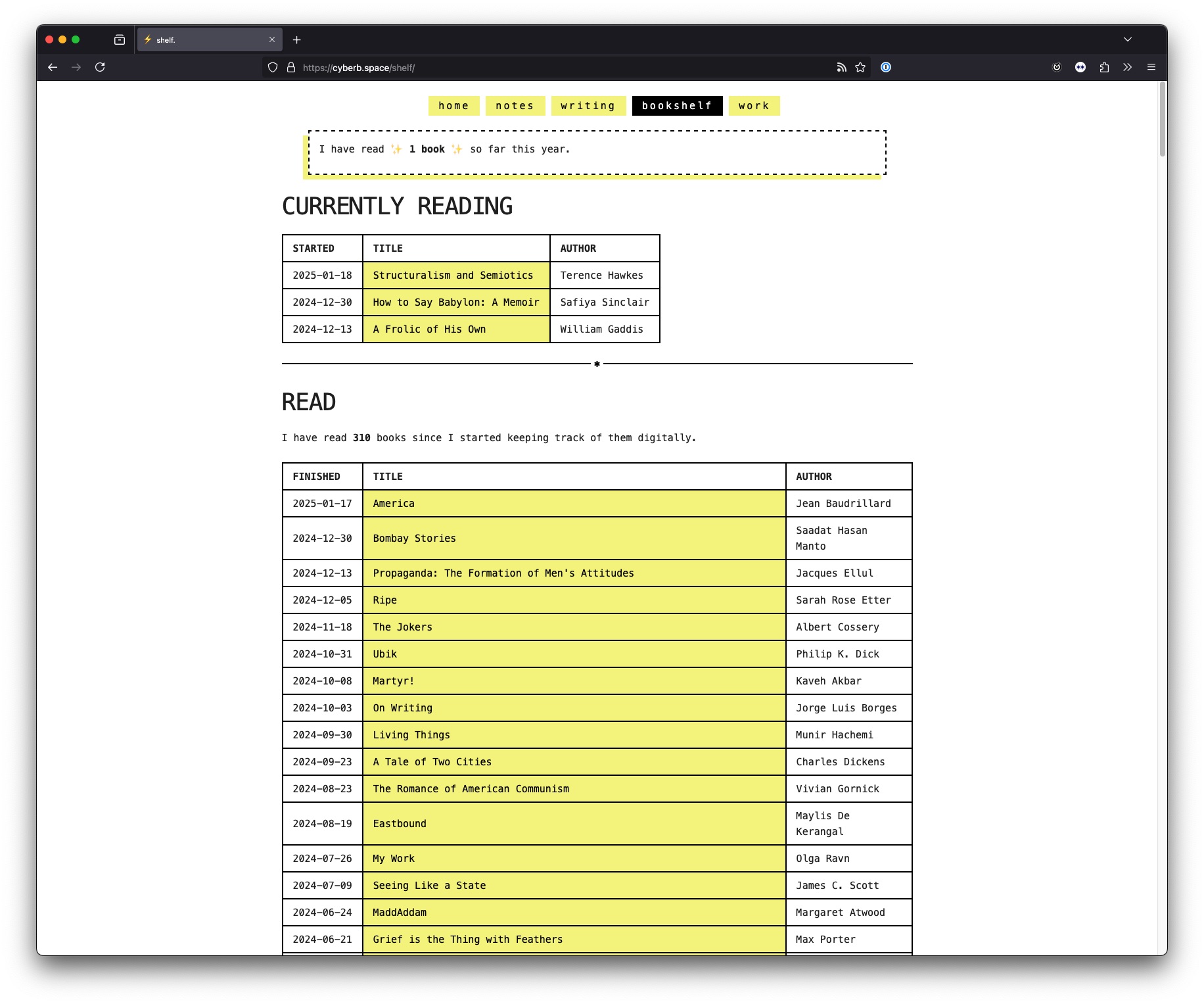Reload the page with refresh icon
Screen dimensions: 1204x1004
pos(100,67)
